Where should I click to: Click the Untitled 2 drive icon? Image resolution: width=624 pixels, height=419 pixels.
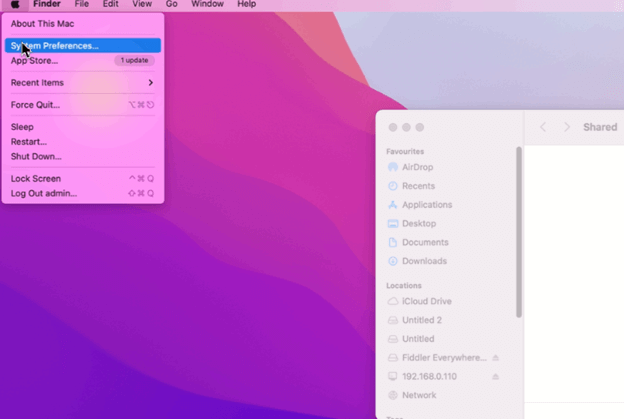(x=393, y=320)
